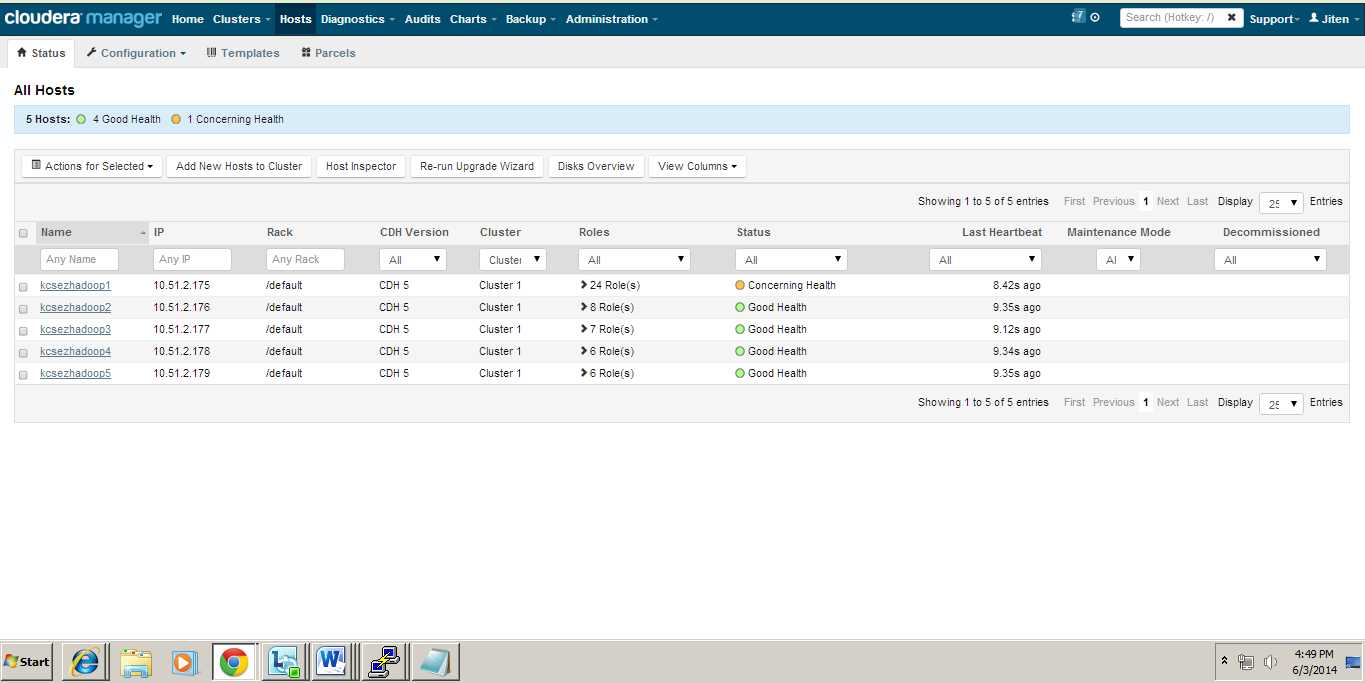Open running commands indicator showing 7
Viewport: 1365px width, 683px height.
coord(1078,17)
